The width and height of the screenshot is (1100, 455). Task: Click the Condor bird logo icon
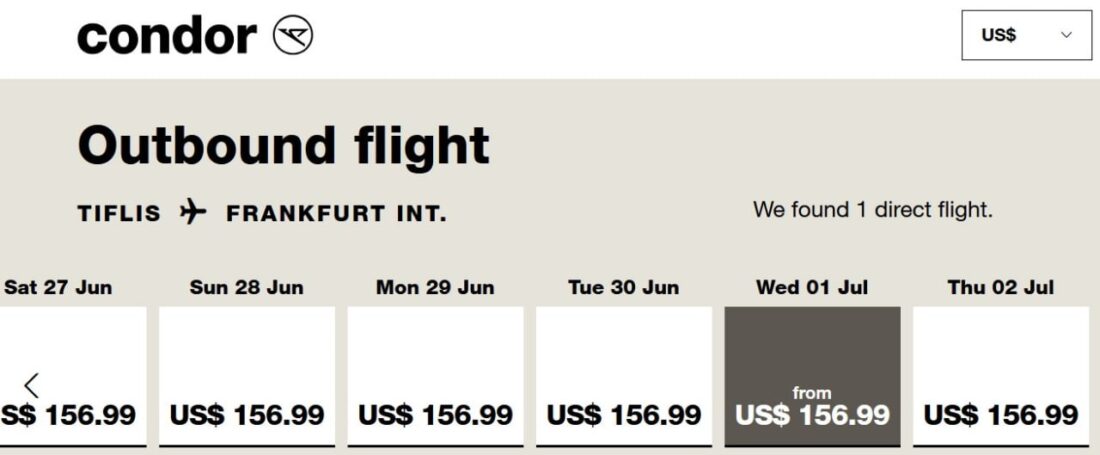coord(293,36)
